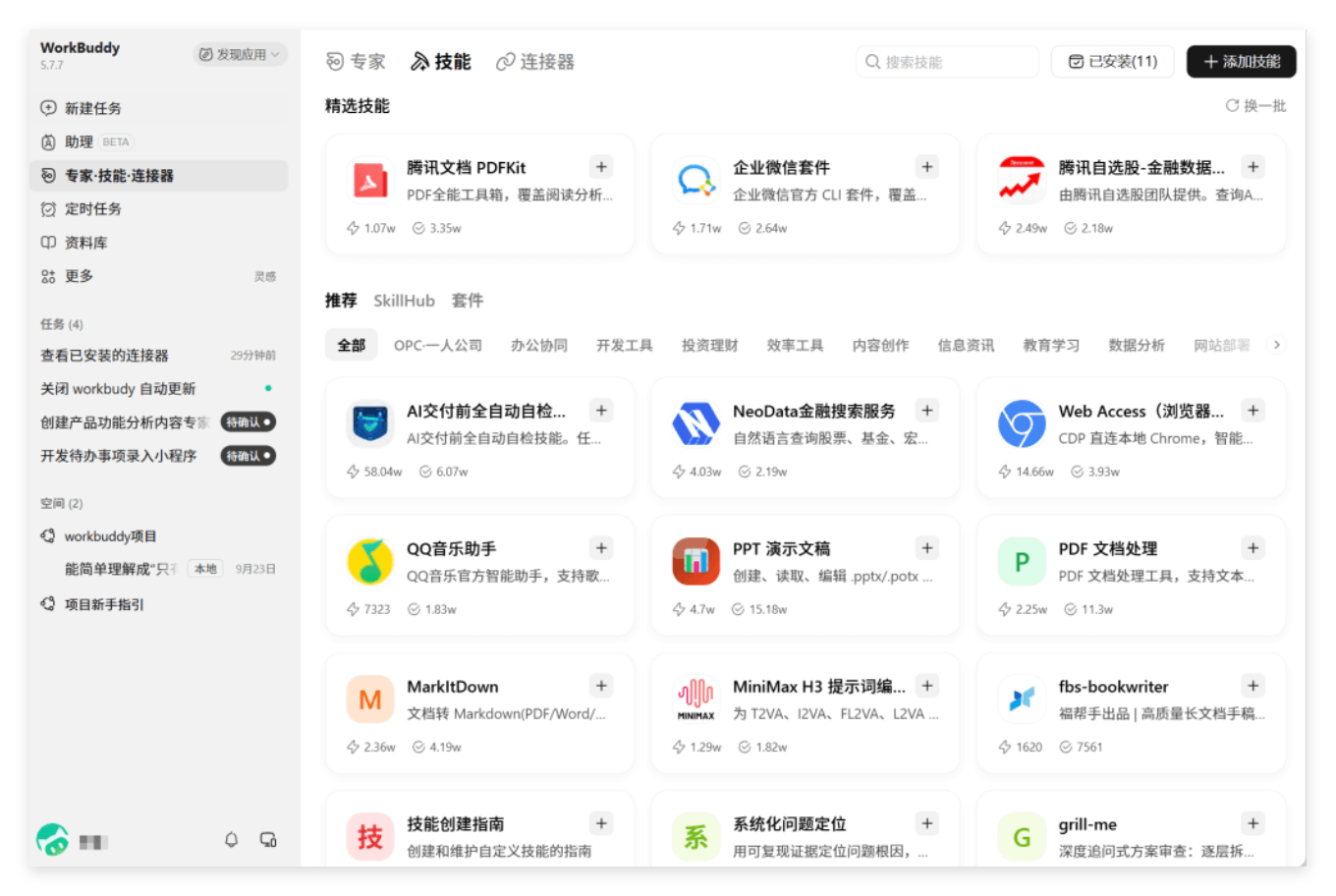The image size is (1336, 896).
Task: Add the 企业微信套件 skill via plus icon
Action: [927, 166]
